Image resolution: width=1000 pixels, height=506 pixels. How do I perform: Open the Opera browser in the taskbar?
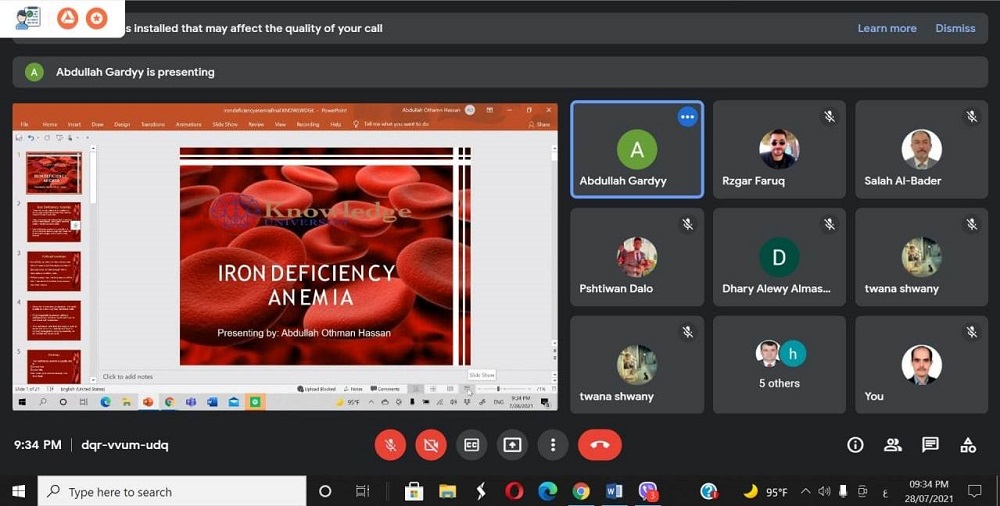(x=514, y=491)
